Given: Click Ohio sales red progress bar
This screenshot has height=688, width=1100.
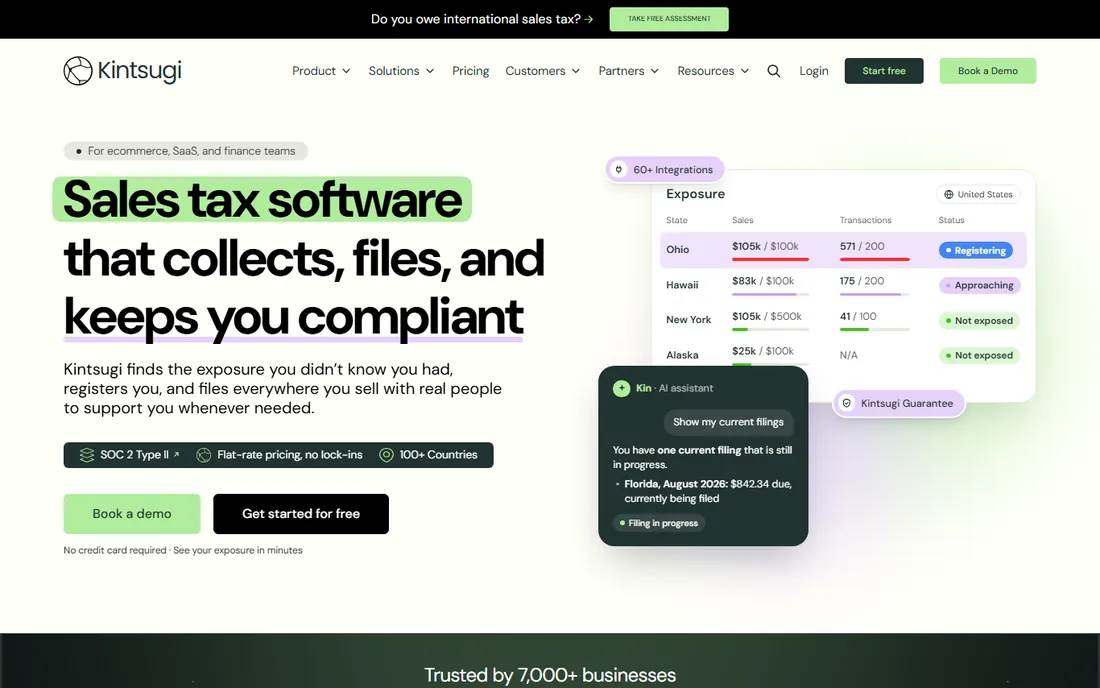Looking at the screenshot, I should [x=770, y=259].
